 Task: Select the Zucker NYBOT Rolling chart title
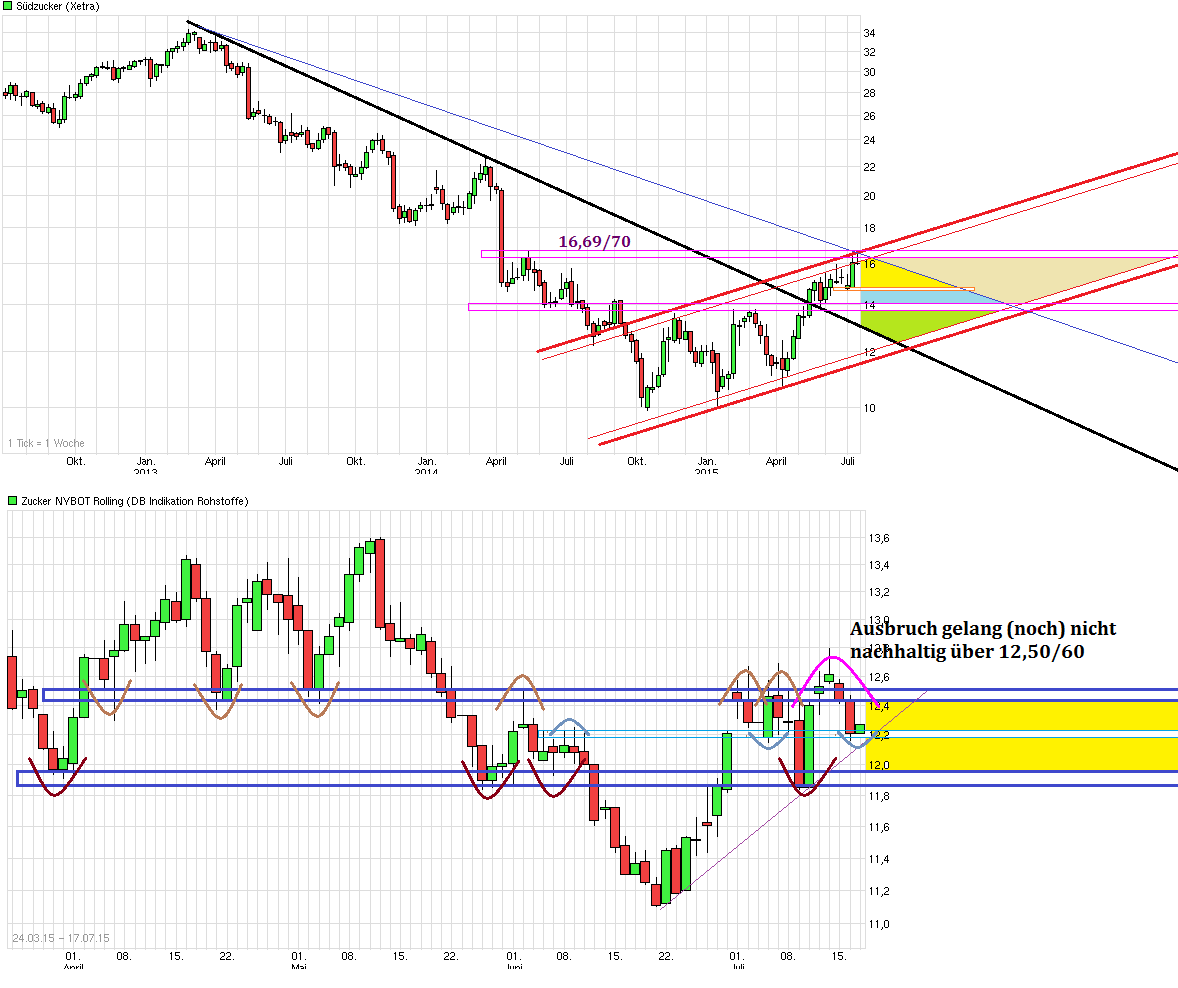point(135,501)
